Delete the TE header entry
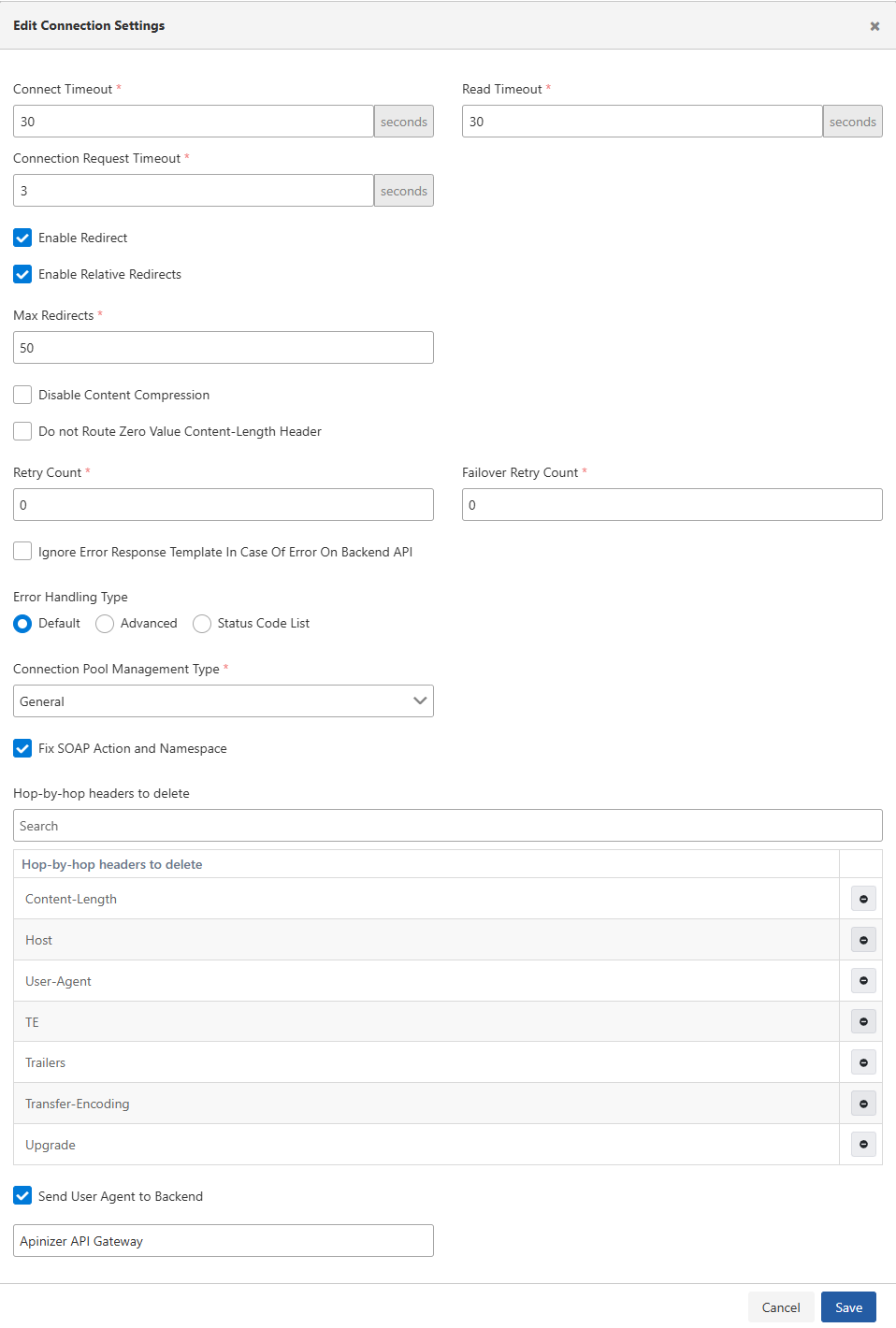 pyautogui.click(x=863, y=1021)
